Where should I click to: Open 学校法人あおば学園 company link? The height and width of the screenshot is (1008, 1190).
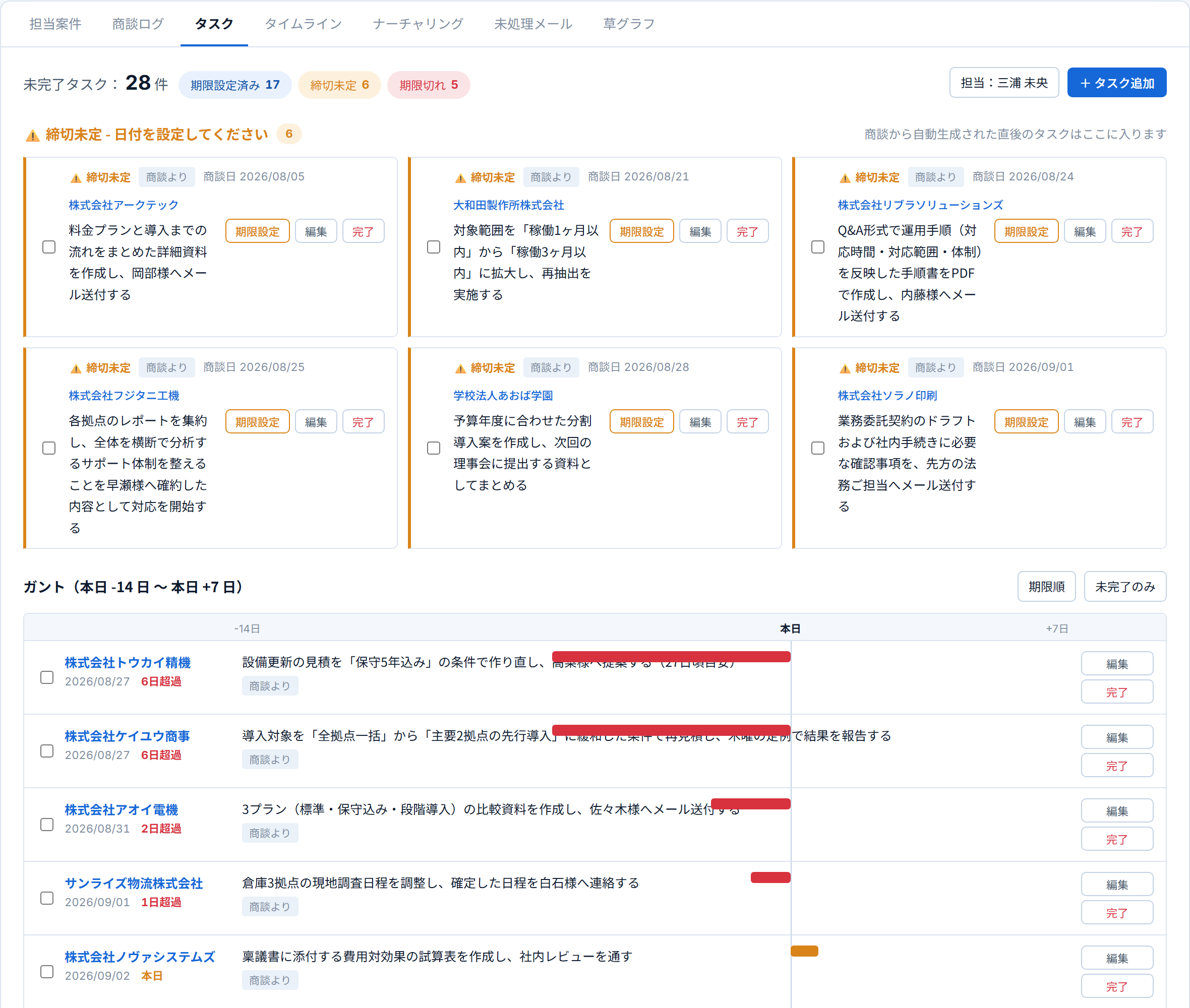pos(503,396)
